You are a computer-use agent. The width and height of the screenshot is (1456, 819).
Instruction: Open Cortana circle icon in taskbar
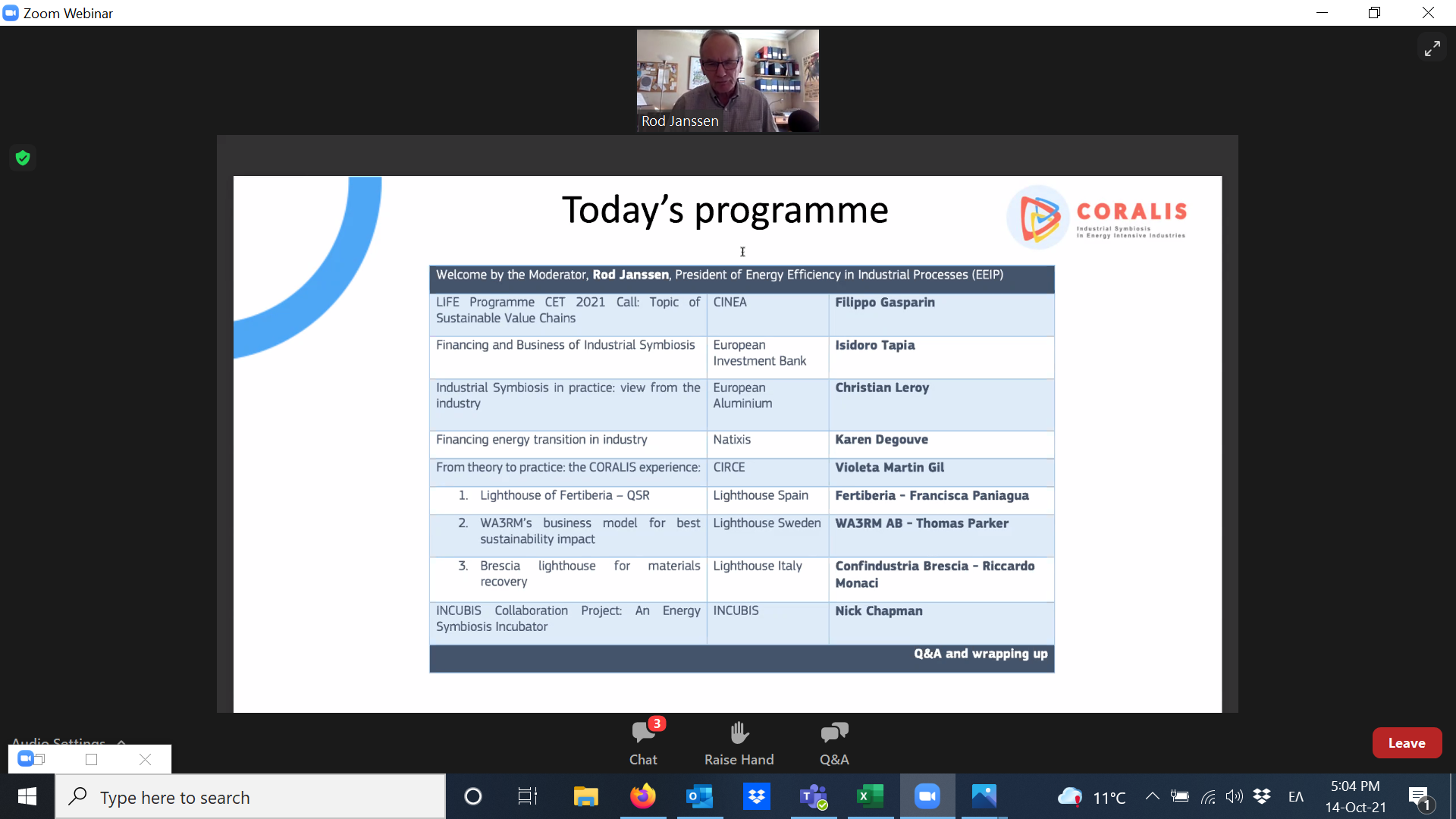[x=473, y=797]
